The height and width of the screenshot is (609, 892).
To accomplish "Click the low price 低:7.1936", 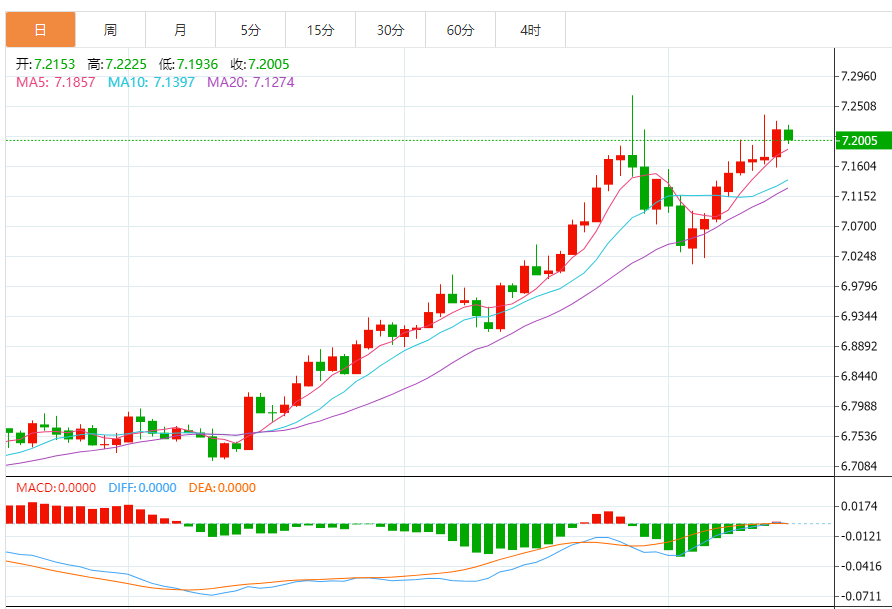I will (188, 64).
